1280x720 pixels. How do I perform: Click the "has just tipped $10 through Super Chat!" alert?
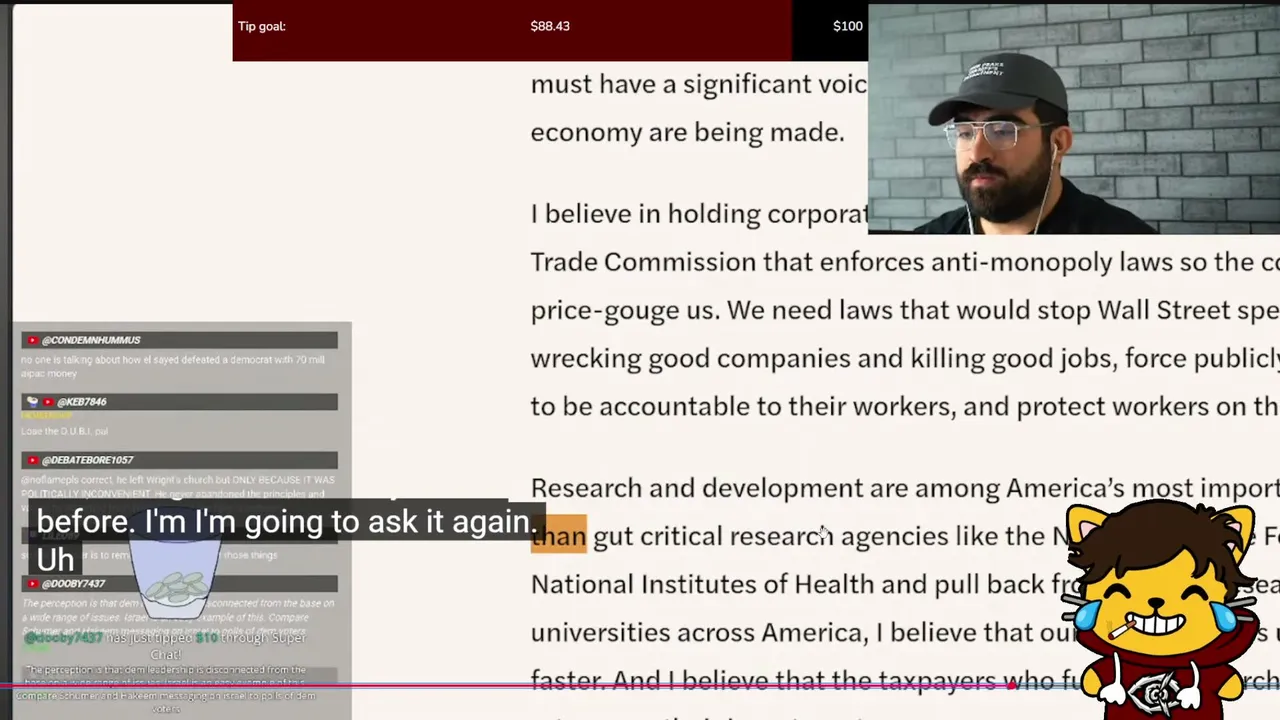coord(166,646)
